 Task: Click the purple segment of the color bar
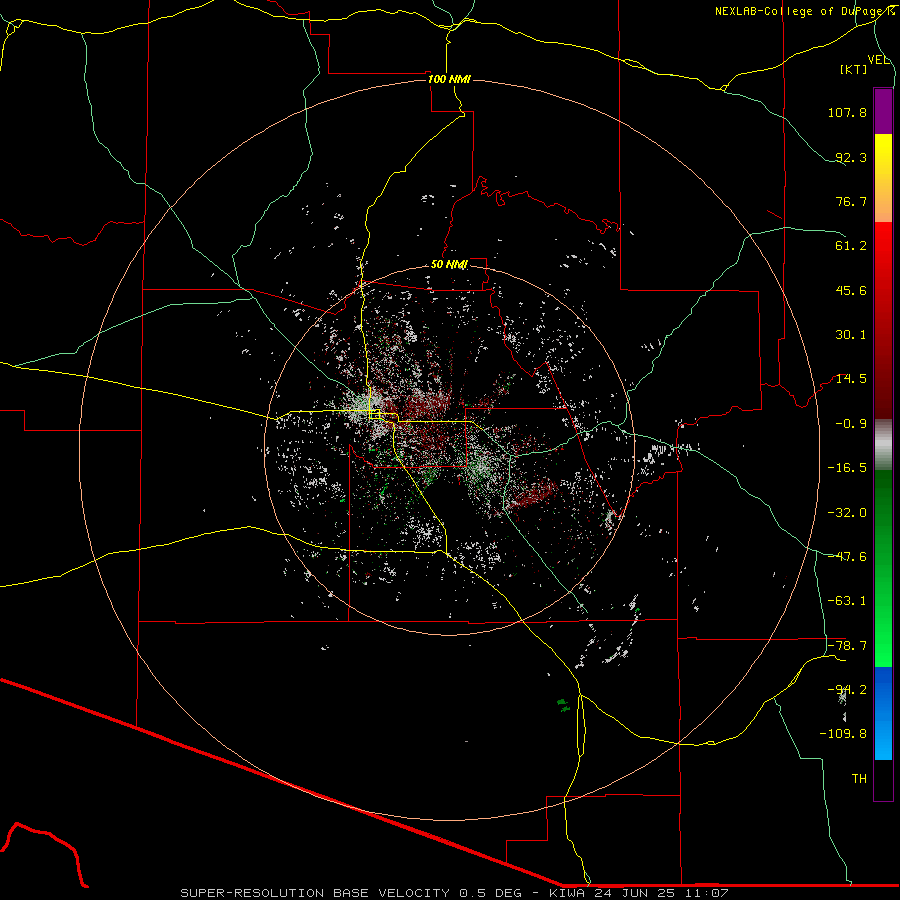pyautogui.click(x=883, y=111)
